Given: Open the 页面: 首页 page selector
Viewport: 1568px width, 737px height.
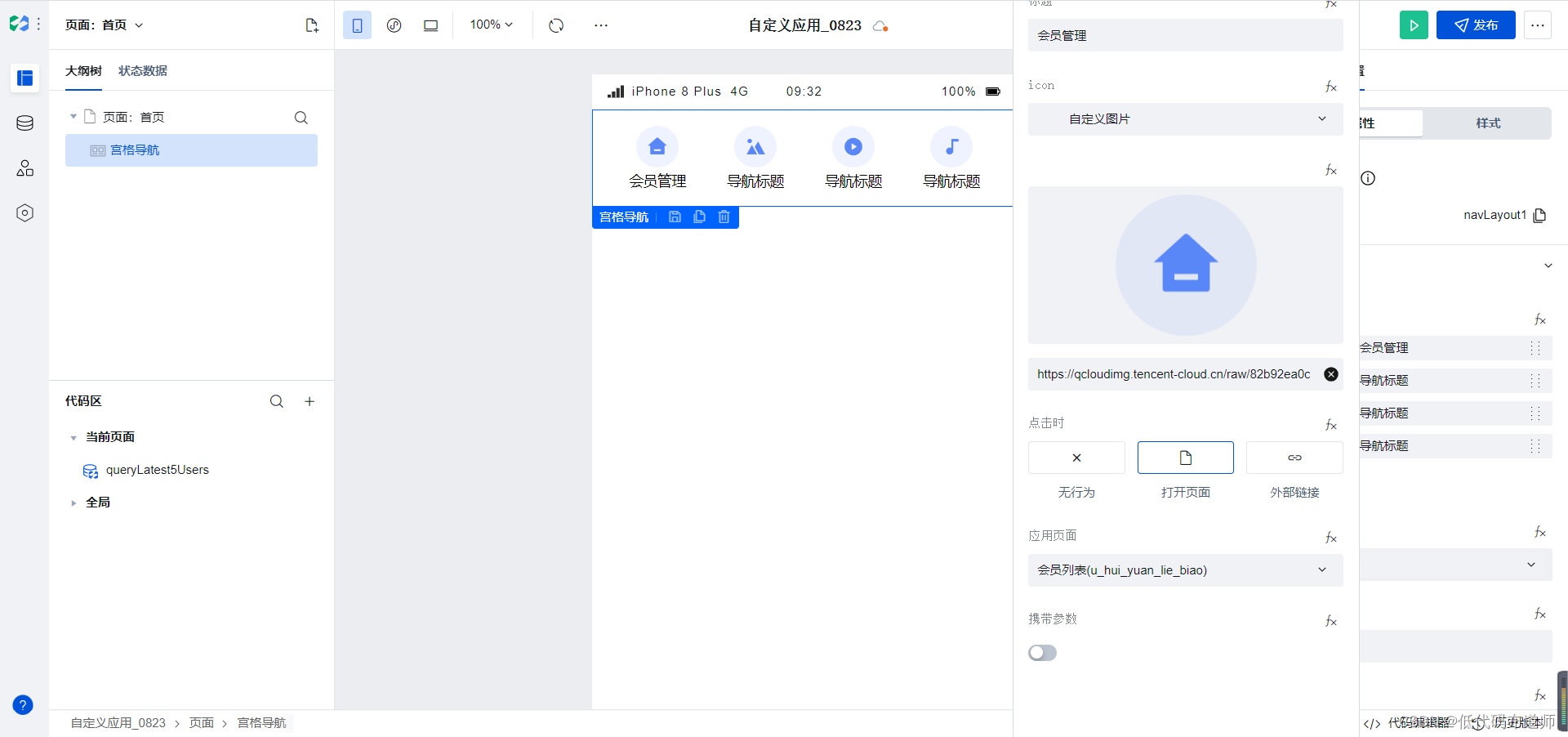Looking at the screenshot, I should coord(105,25).
